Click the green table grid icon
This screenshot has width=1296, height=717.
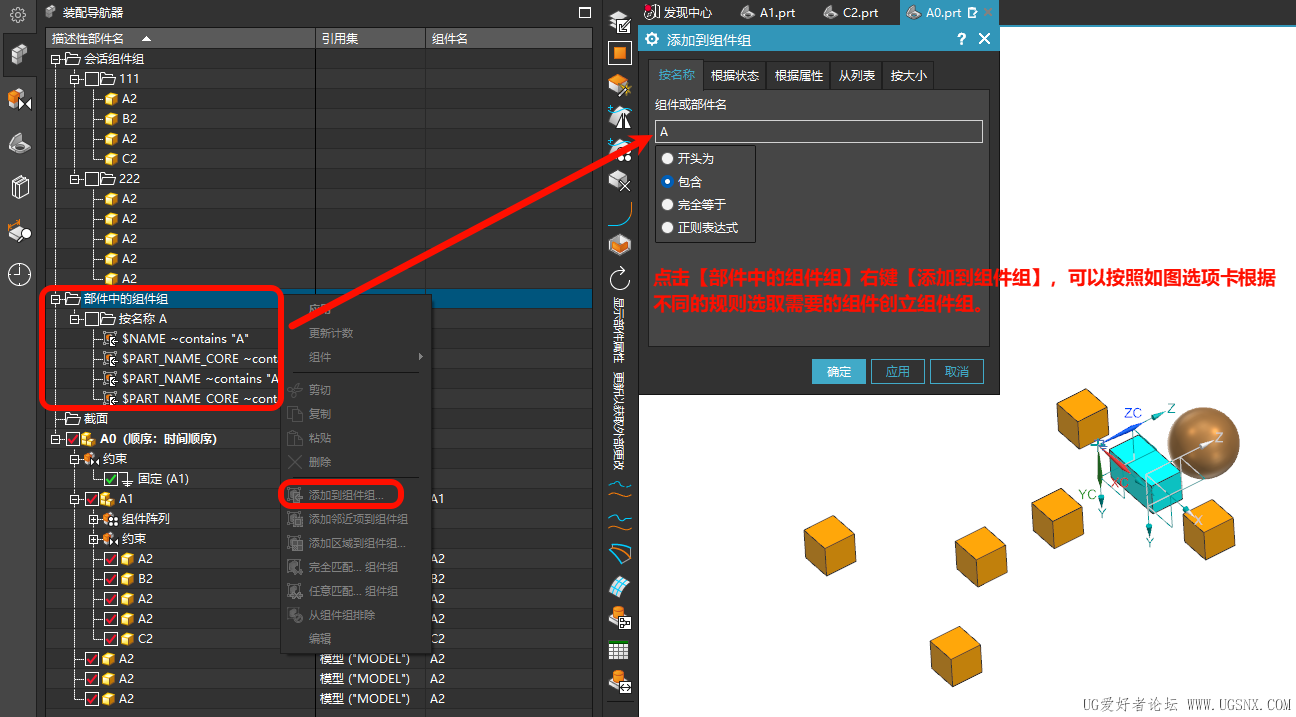click(x=620, y=650)
